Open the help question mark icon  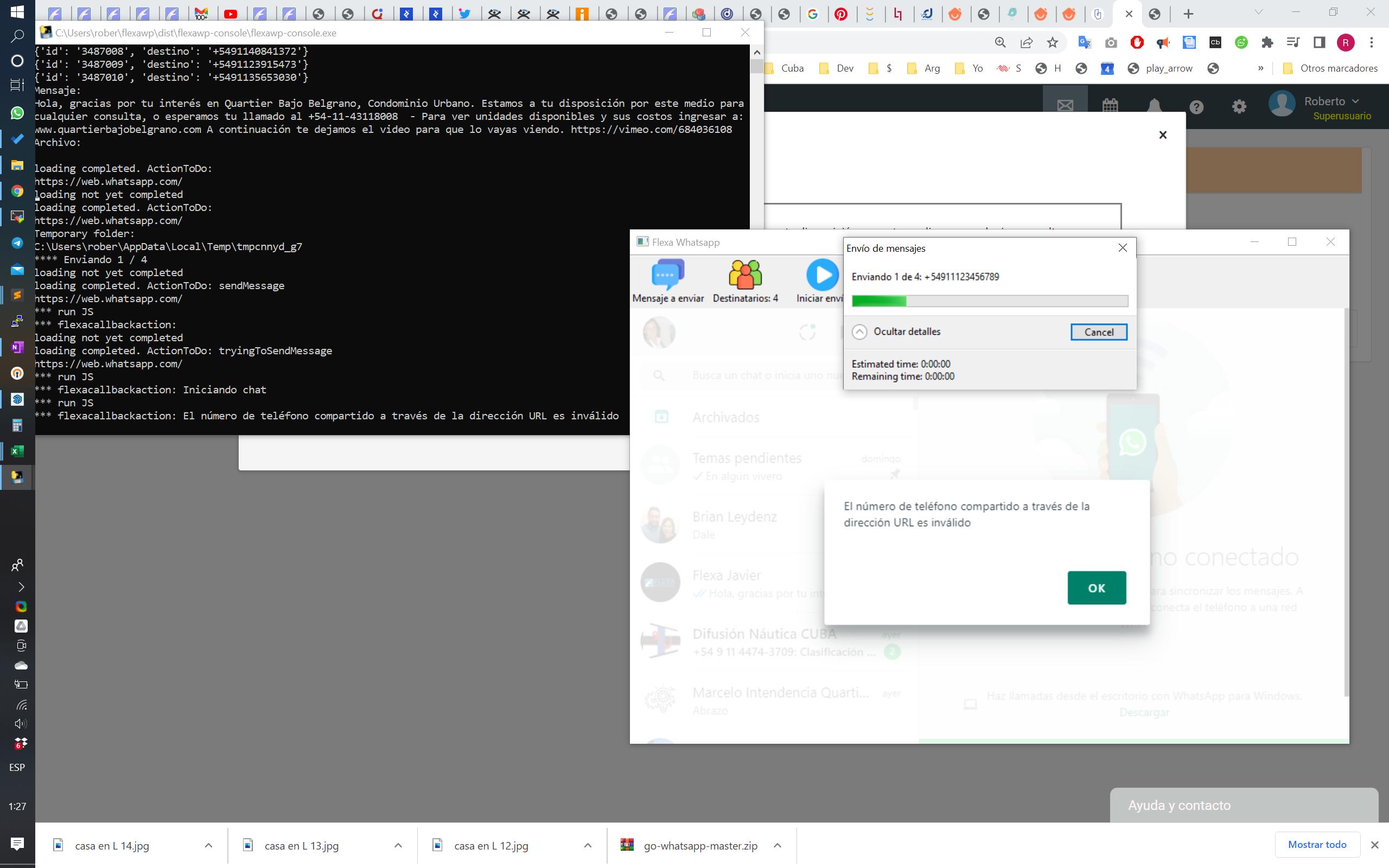pyautogui.click(x=1196, y=107)
